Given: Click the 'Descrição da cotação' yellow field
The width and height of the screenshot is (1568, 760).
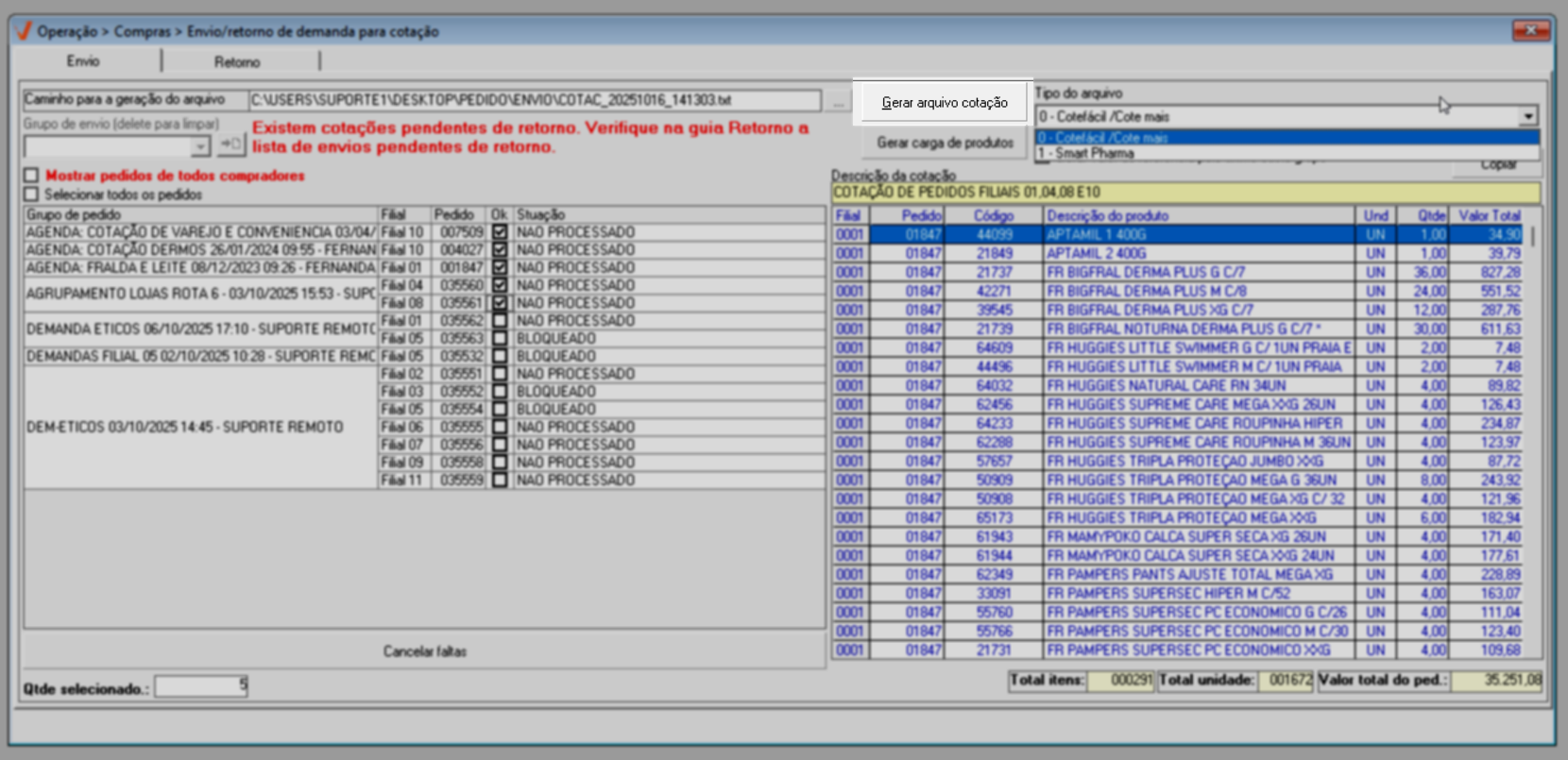Looking at the screenshot, I should tap(1185, 193).
